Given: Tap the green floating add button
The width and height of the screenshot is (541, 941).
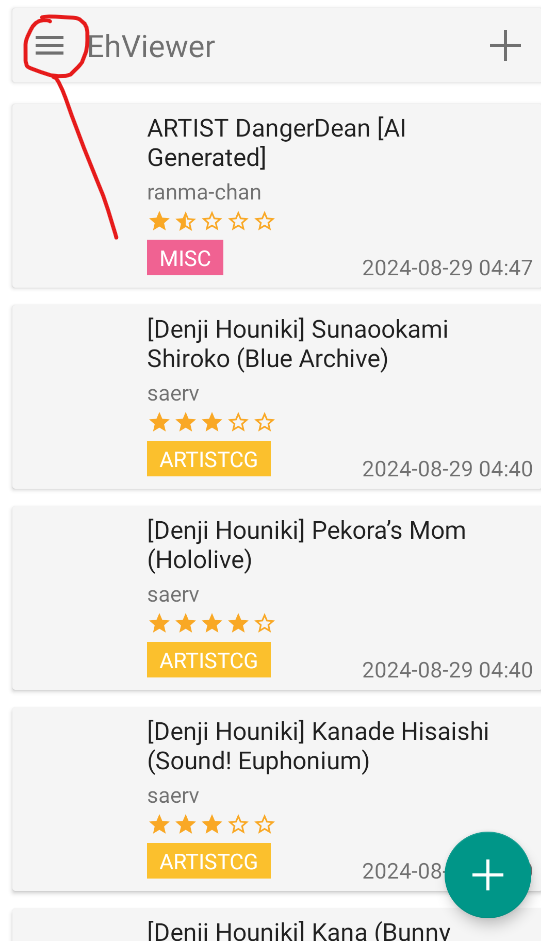Looking at the screenshot, I should pyautogui.click(x=488, y=875).
